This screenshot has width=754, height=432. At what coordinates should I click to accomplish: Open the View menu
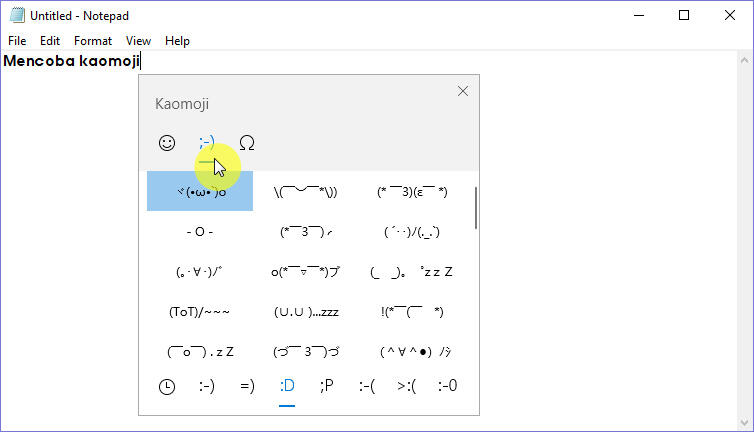(138, 41)
